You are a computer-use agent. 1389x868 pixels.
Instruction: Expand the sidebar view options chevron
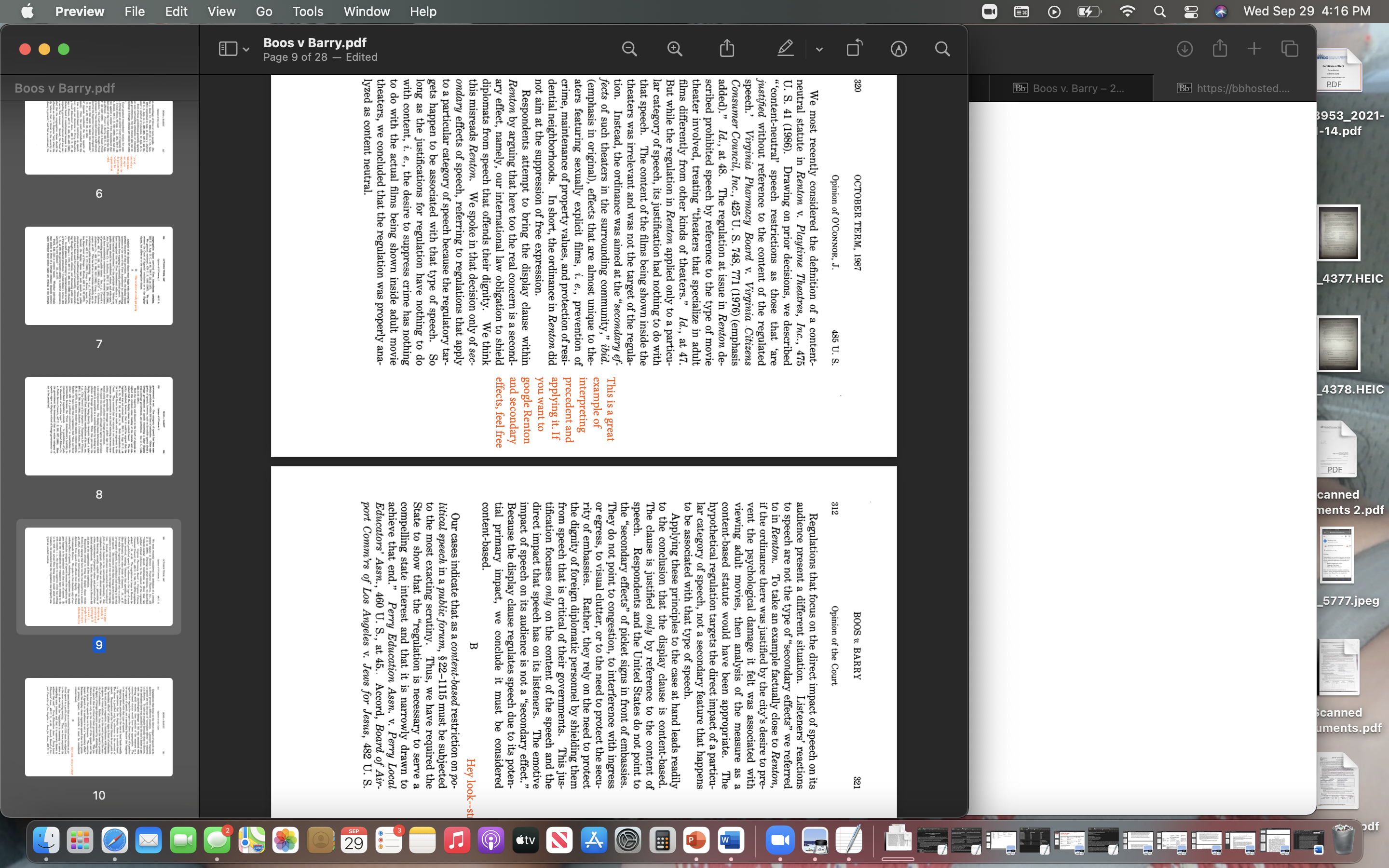(246, 49)
